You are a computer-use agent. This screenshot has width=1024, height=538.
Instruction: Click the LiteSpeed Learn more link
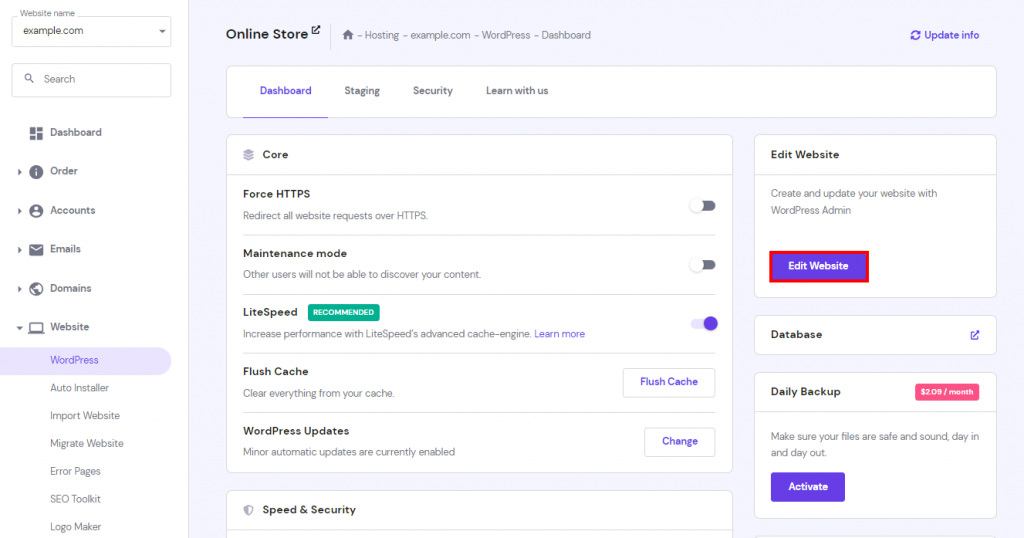(559, 334)
